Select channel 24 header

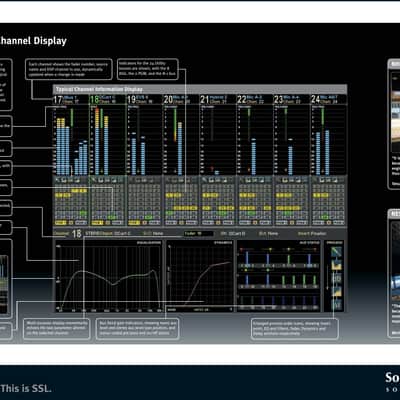tap(328, 99)
